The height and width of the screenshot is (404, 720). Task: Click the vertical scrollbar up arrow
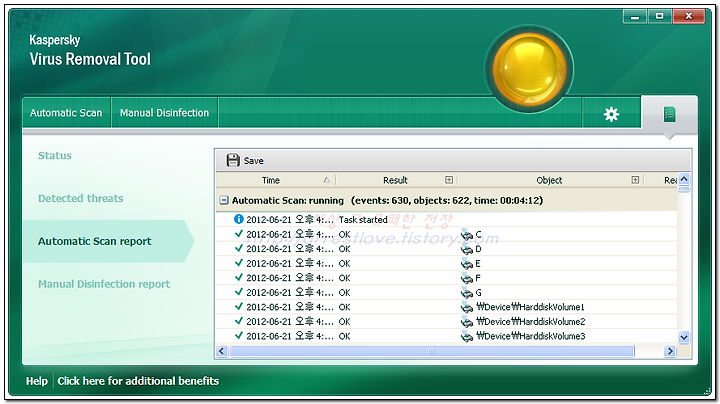(x=684, y=179)
